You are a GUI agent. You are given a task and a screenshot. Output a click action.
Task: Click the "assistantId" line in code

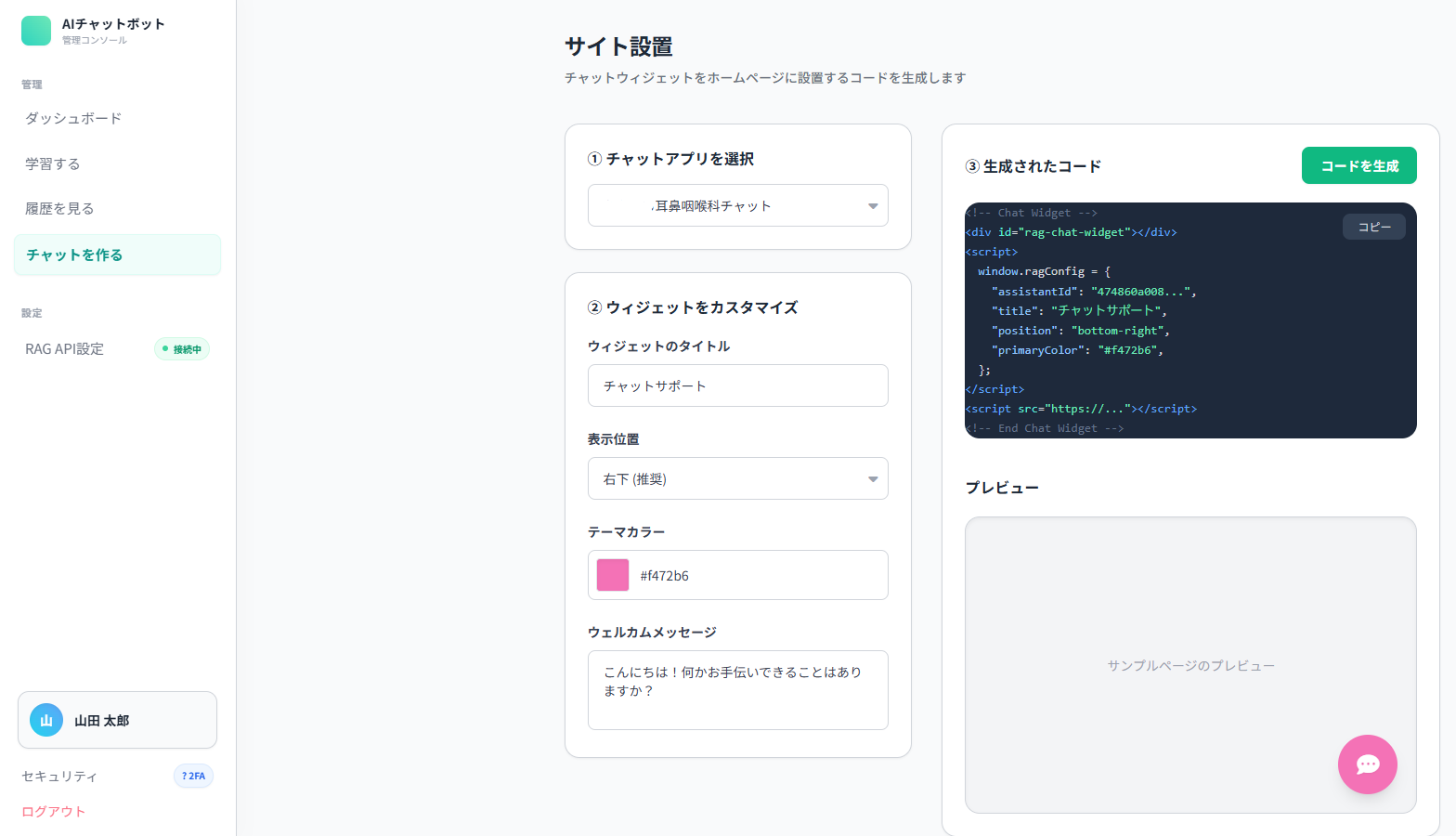coord(1094,292)
